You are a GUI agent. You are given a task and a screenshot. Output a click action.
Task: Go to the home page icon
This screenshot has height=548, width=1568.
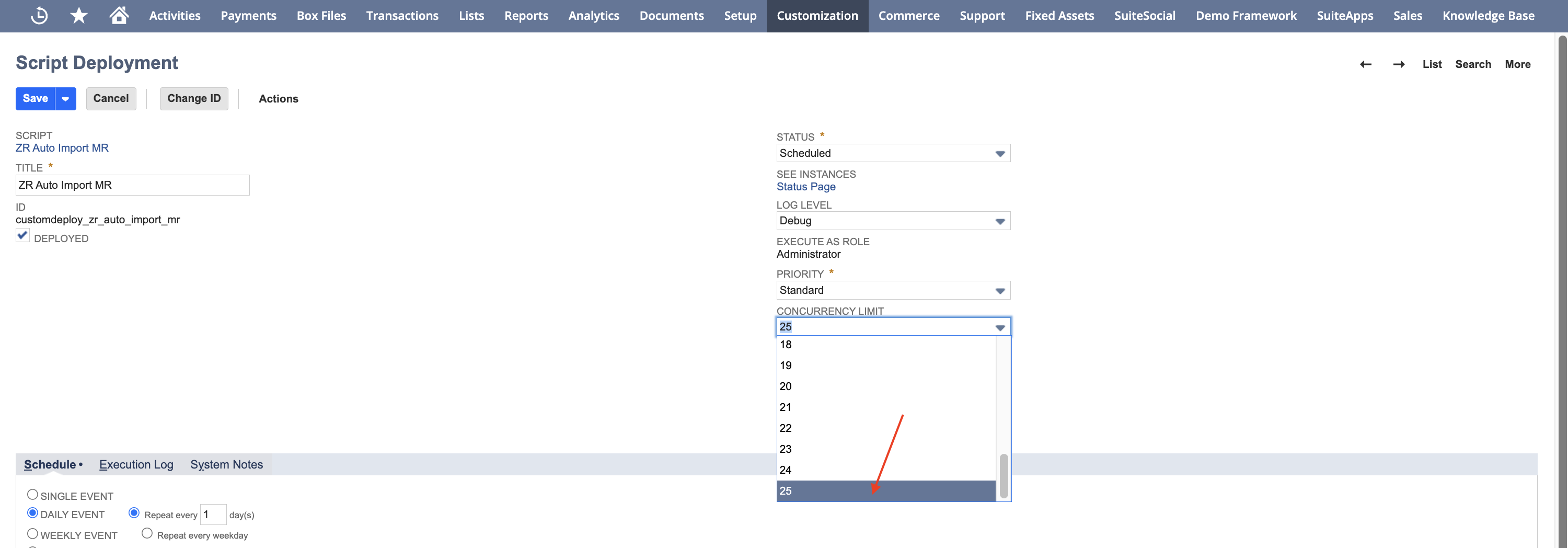click(x=119, y=15)
